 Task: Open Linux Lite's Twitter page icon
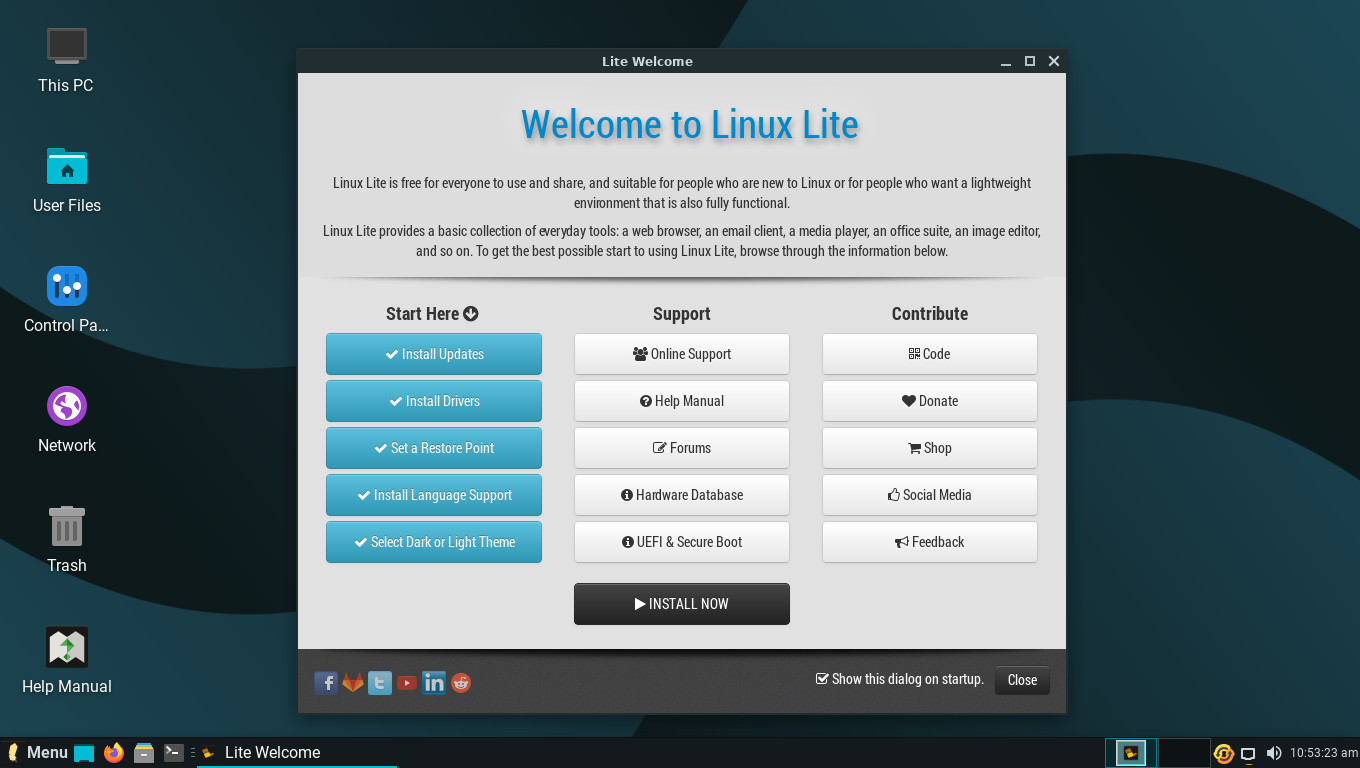pos(380,683)
